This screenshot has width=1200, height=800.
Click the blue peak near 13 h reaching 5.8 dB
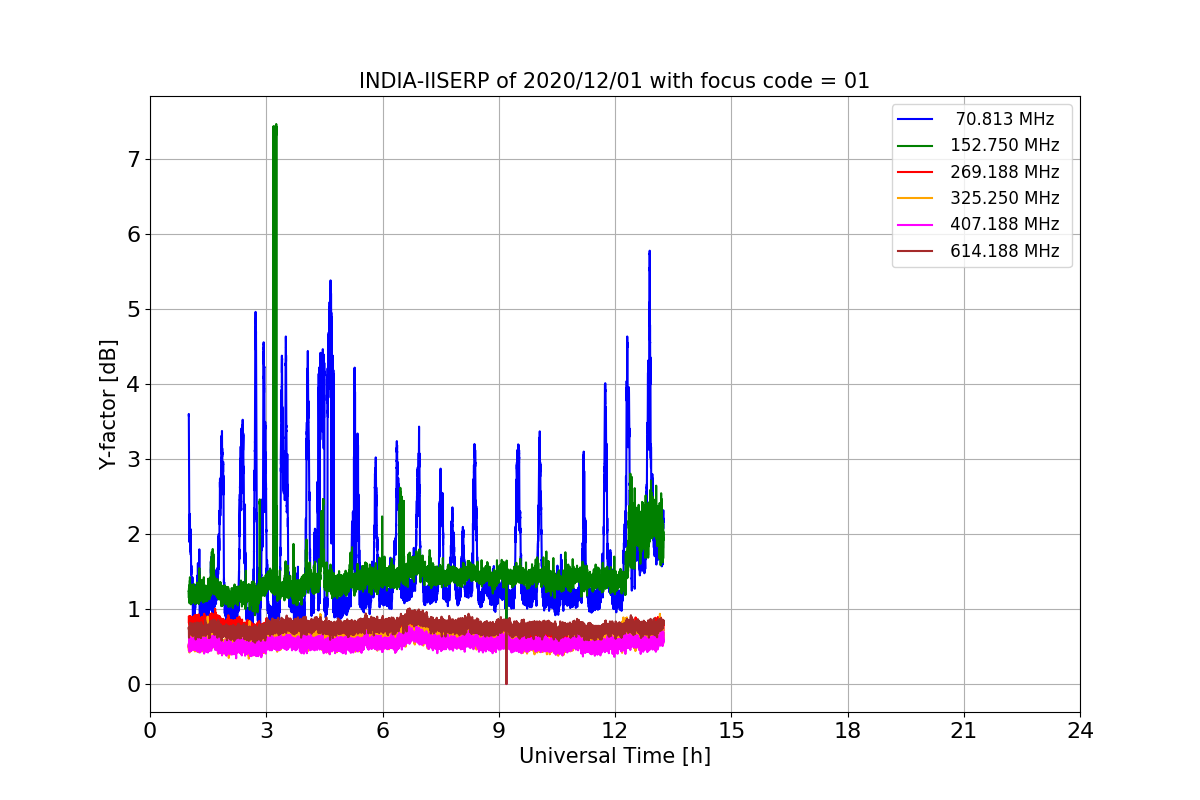649,253
